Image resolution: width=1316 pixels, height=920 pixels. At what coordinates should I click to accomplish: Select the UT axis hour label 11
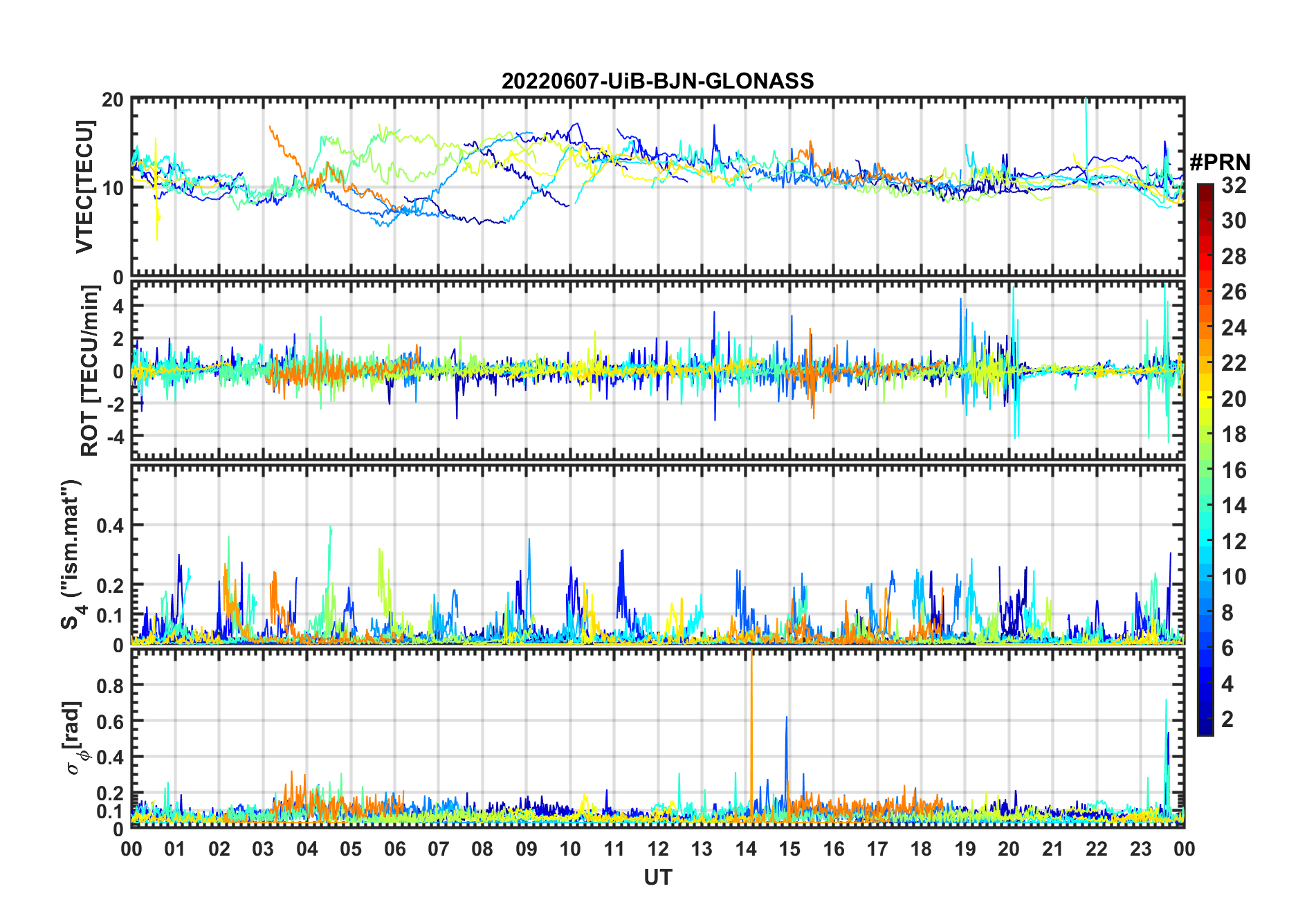[614, 849]
